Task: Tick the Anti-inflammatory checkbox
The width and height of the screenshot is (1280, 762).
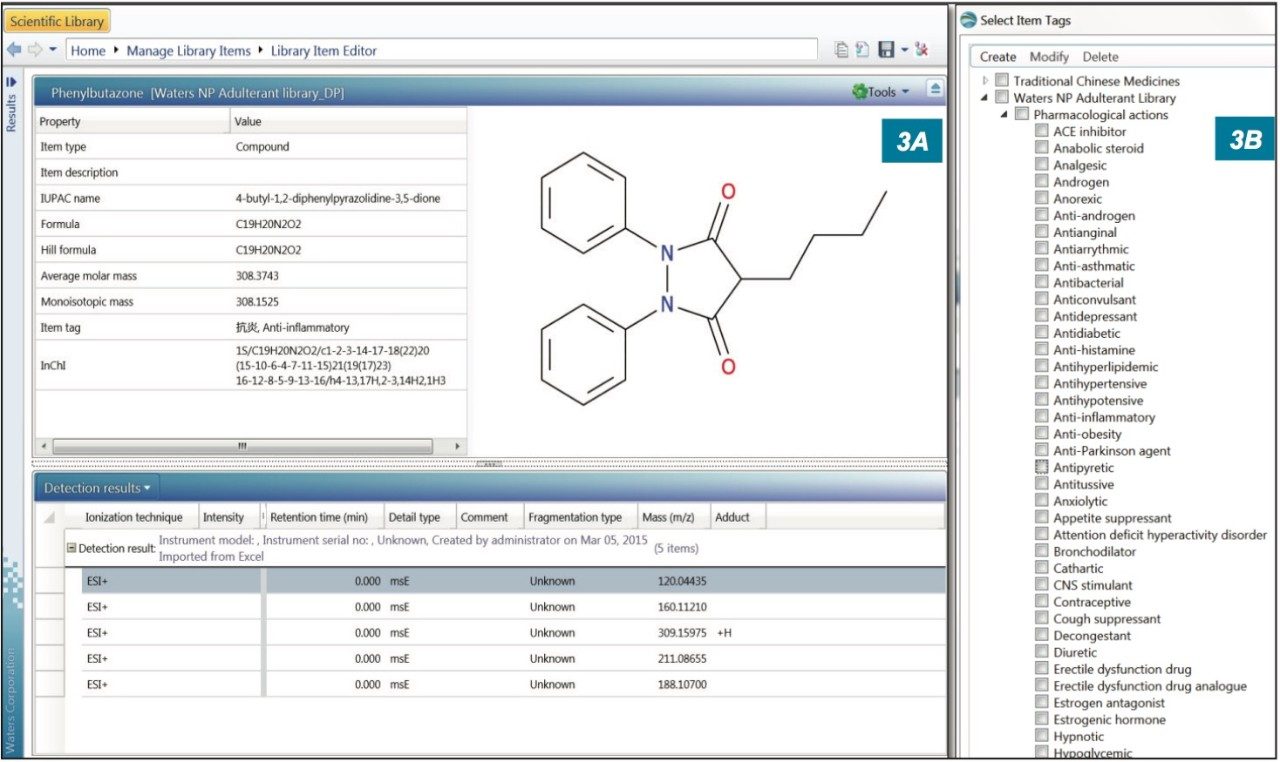Action: (1041, 417)
